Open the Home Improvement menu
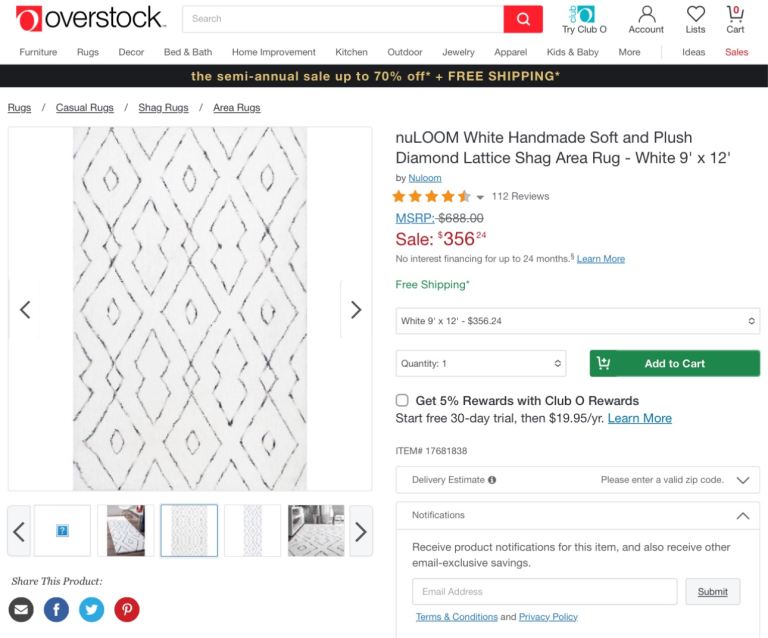This screenshot has height=638, width=768. click(x=273, y=52)
